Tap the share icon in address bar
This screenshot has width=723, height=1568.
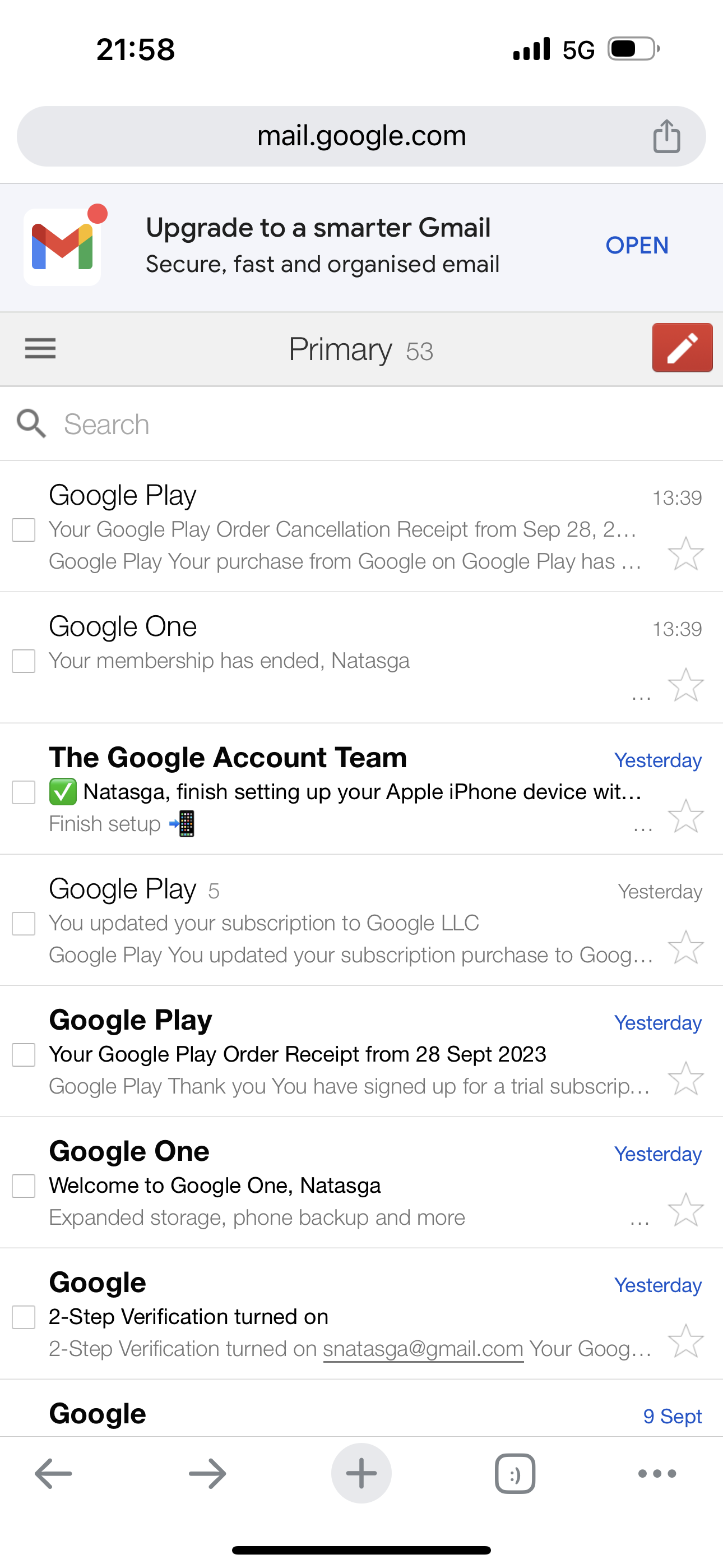(x=666, y=136)
